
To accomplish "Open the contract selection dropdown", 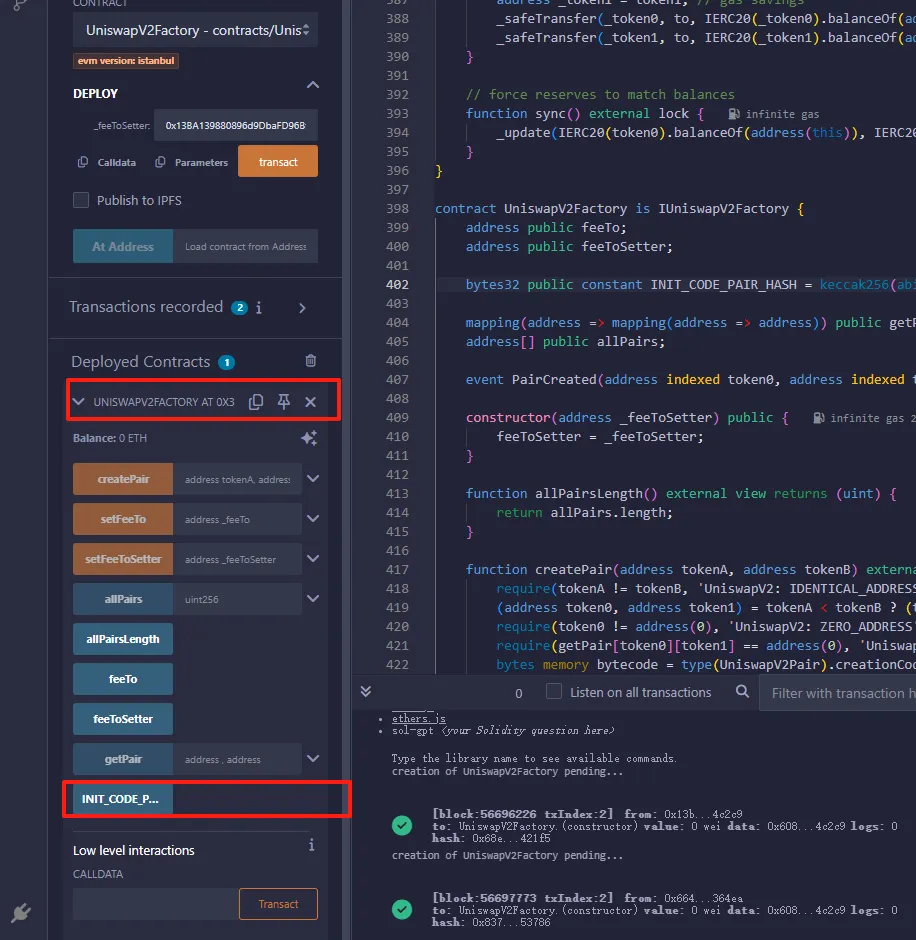I will [195, 31].
